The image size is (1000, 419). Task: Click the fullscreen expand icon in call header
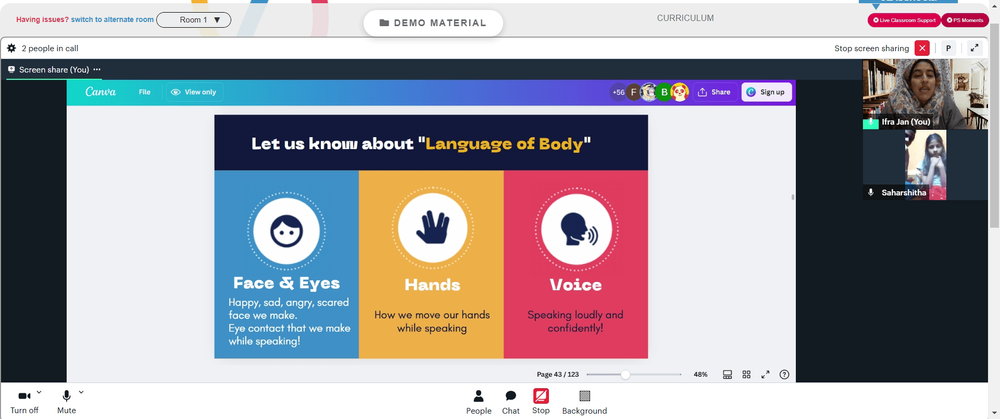[x=974, y=48]
